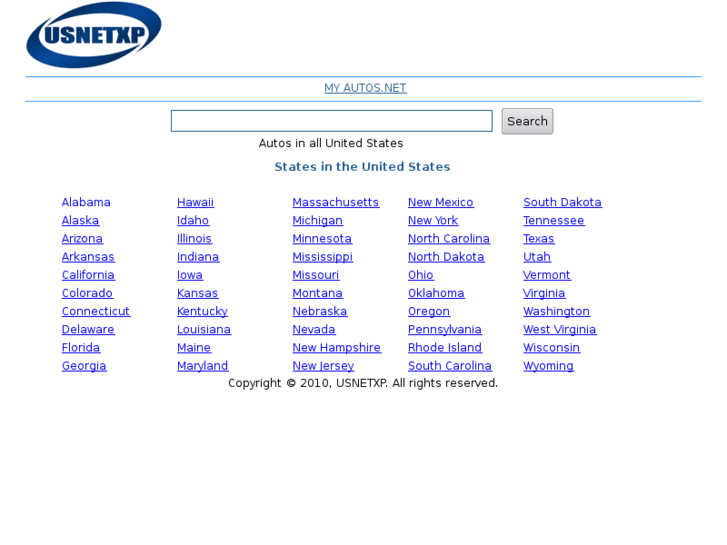Screen dimensions: 727x545
Task: Browse autos in Texas
Action: tap(539, 238)
